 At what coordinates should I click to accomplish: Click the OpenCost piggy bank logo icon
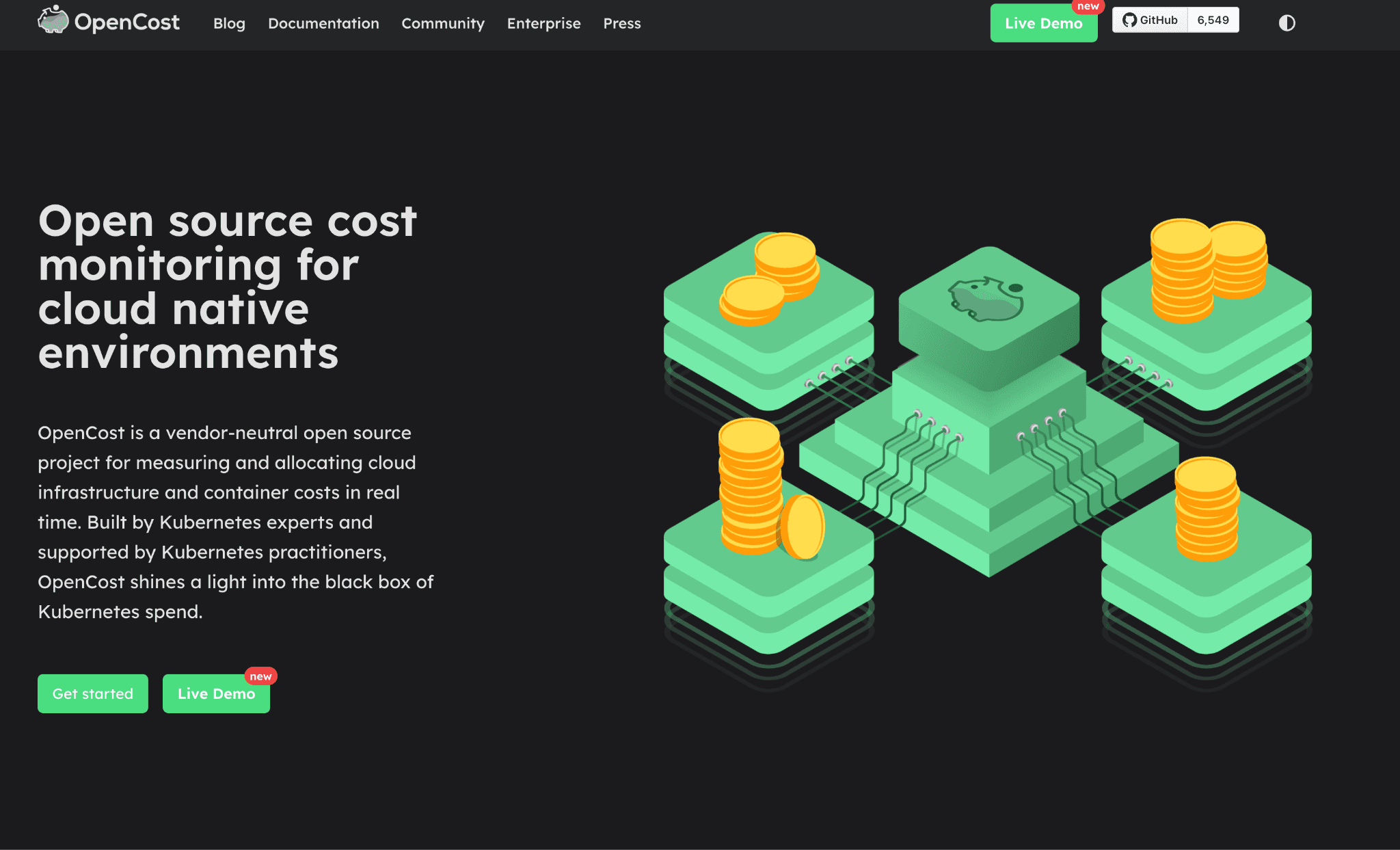click(x=53, y=20)
